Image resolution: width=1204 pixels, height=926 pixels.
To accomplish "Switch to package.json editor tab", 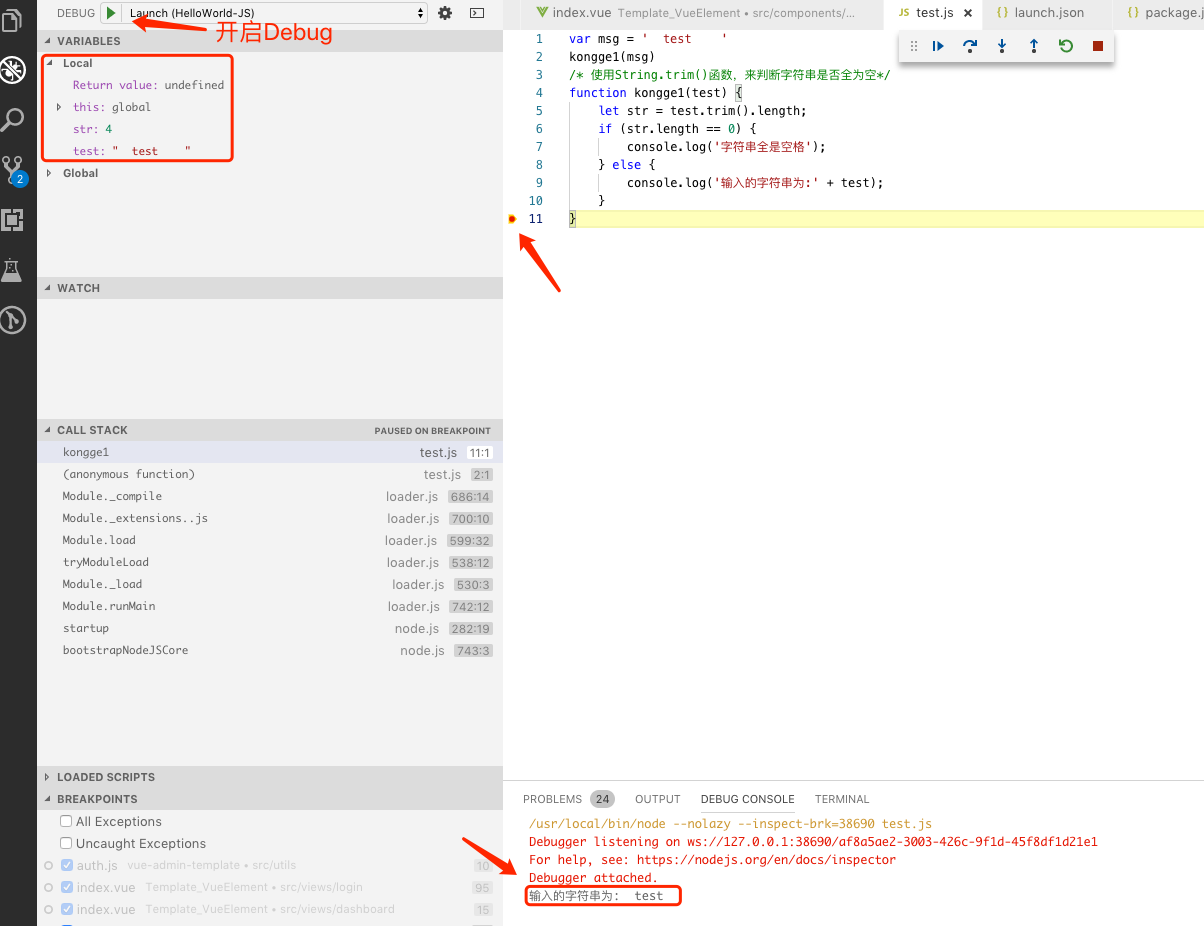I will pyautogui.click(x=1160, y=13).
